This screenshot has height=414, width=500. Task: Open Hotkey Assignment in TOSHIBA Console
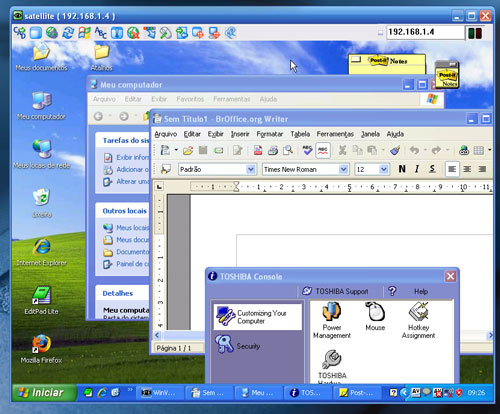[x=418, y=320]
